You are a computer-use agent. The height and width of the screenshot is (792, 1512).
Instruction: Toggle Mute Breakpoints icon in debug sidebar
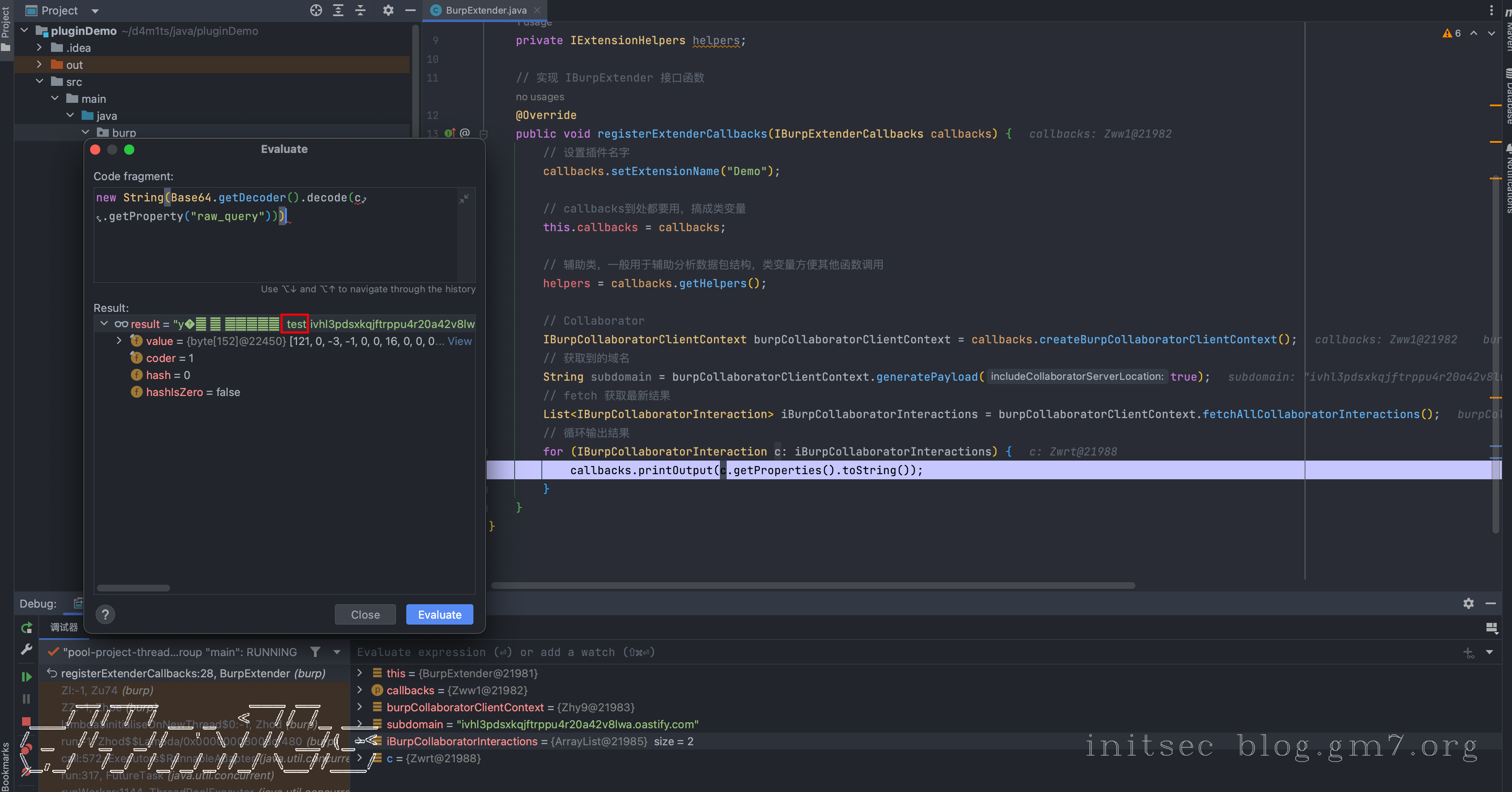(x=26, y=772)
